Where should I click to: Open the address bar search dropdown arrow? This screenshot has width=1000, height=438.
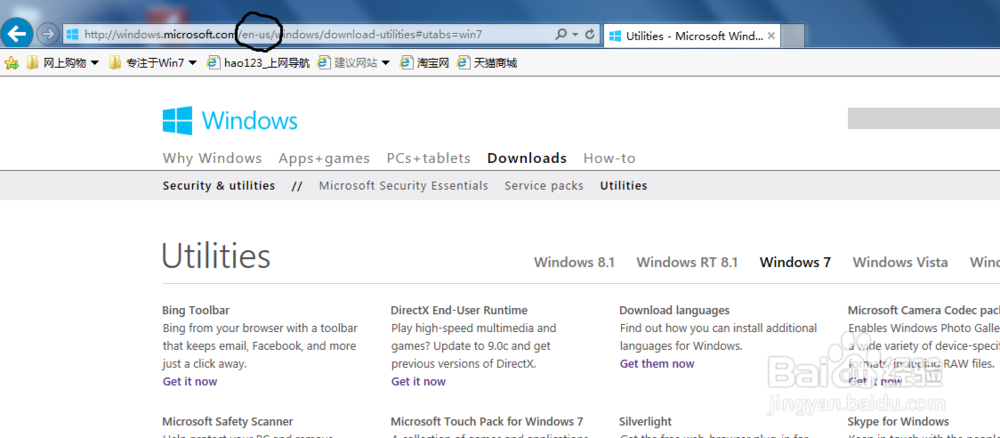(x=575, y=34)
